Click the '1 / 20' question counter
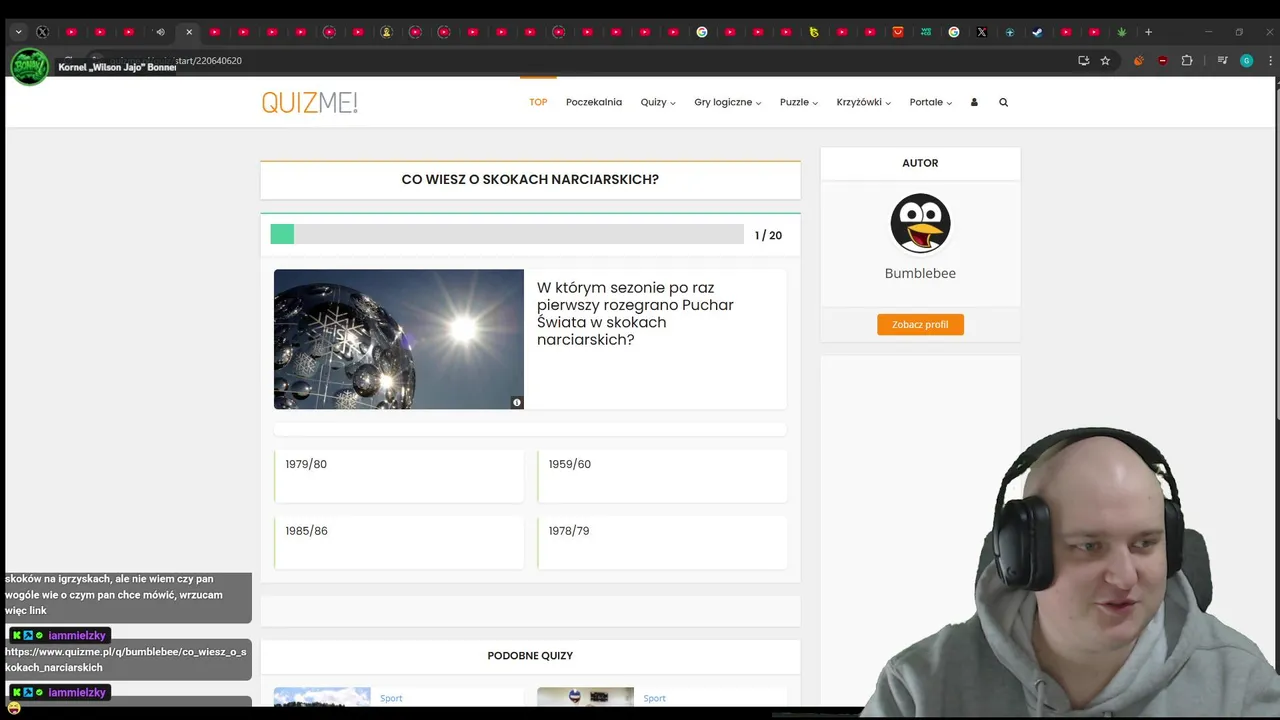1280x720 pixels. (768, 236)
